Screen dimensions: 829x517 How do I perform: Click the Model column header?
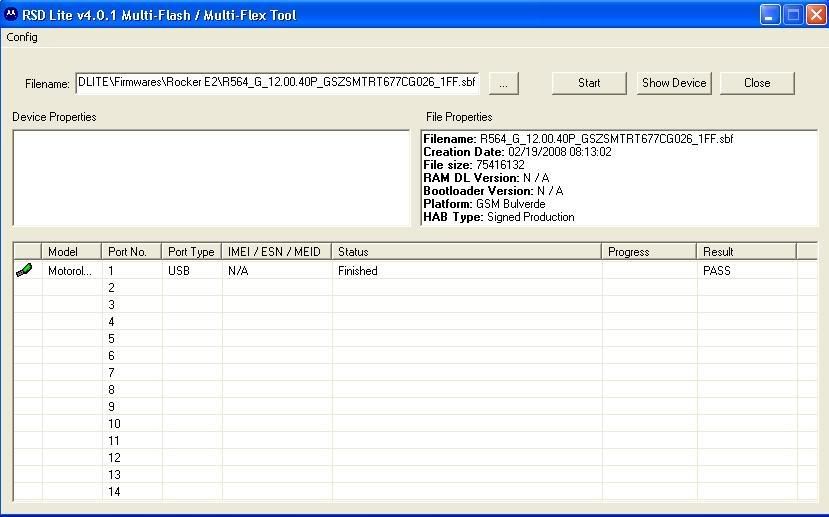pos(71,252)
